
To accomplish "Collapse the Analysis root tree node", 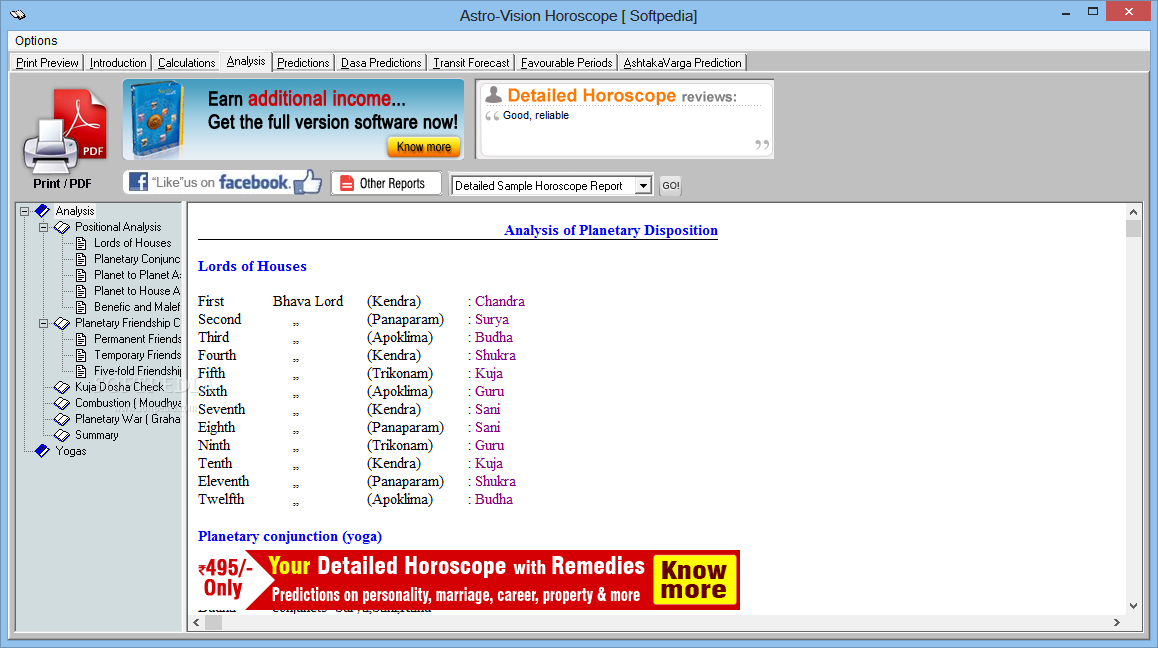I will click(24, 211).
